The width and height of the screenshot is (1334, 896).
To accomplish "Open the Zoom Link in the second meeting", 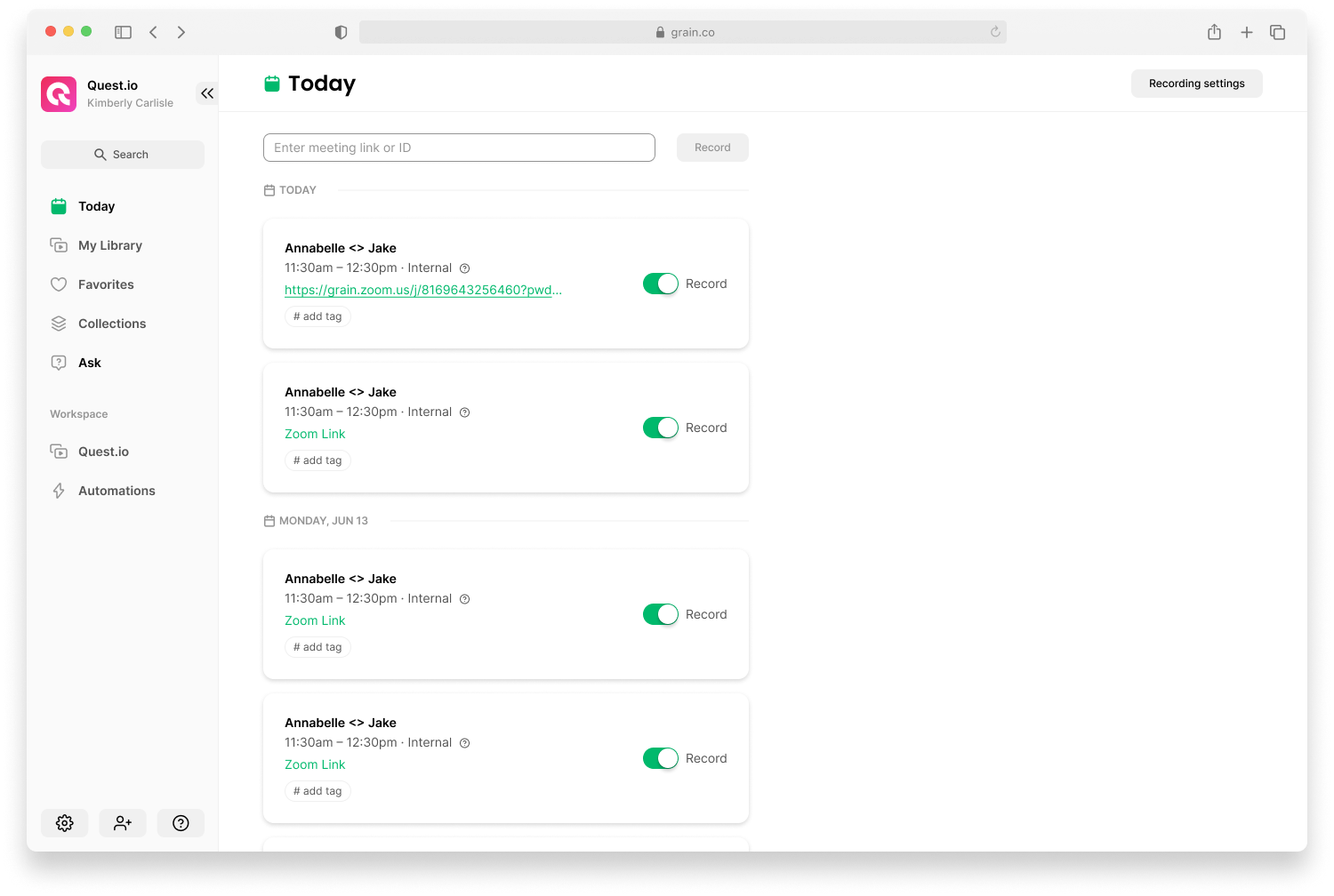I will click(315, 433).
